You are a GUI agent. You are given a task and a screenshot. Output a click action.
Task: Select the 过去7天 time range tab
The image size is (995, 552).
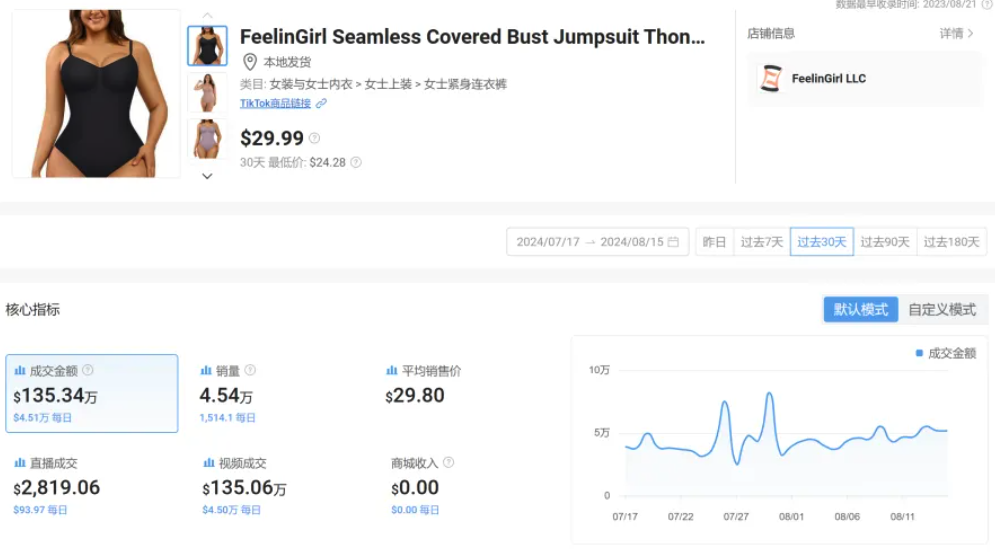click(x=761, y=242)
